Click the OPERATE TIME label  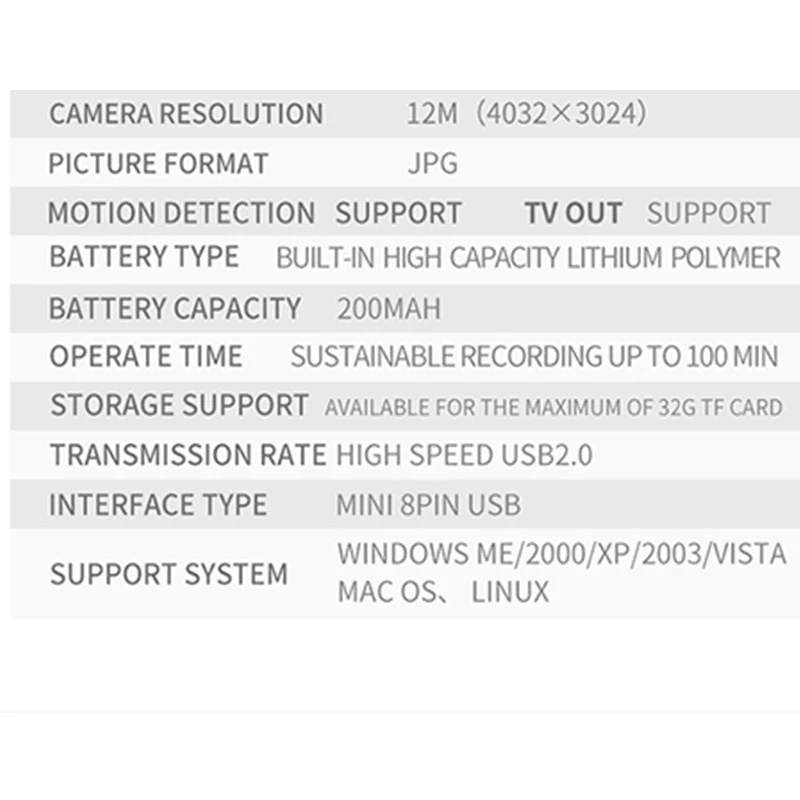pos(146,356)
